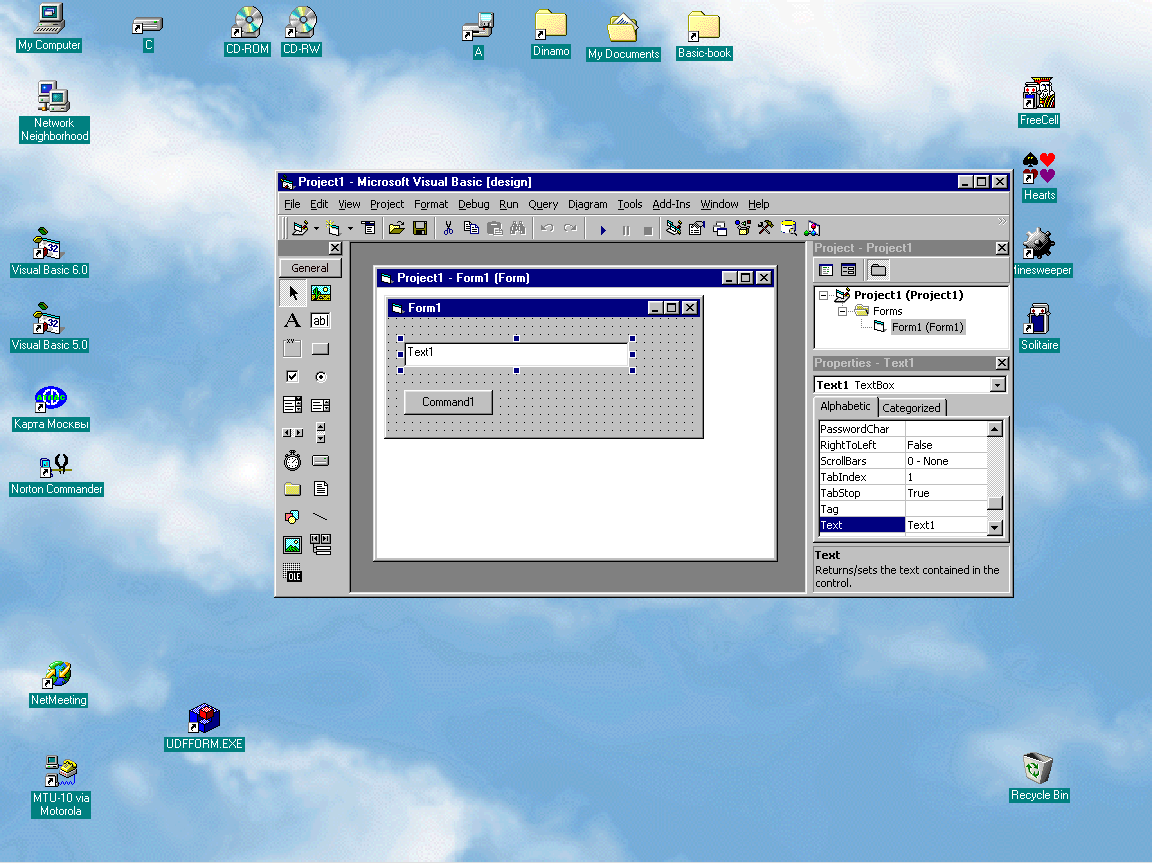Switch to the Alphabetic properties tab
This screenshot has width=1152, height=864.
coord(845,406)
